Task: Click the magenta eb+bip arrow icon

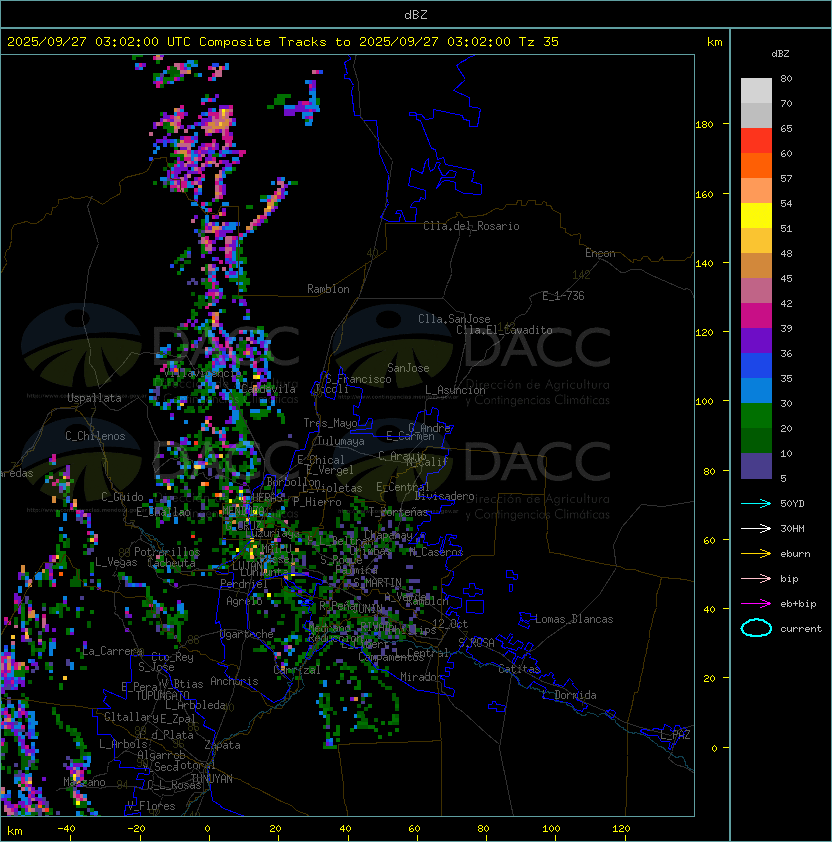Action: pyautogui.click(x=756, y=604)
